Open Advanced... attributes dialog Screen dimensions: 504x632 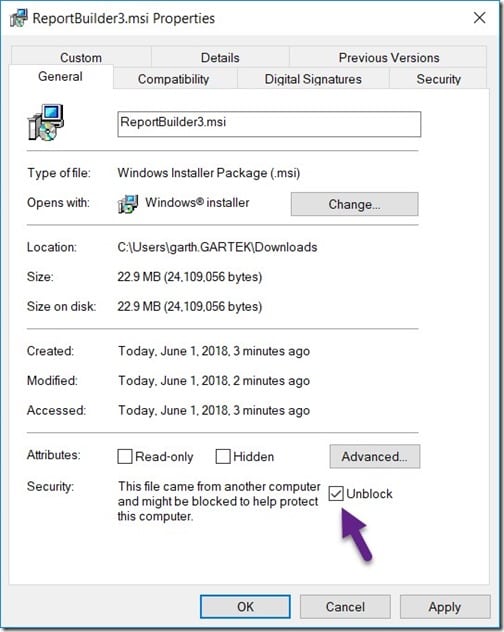click(375, 456)
